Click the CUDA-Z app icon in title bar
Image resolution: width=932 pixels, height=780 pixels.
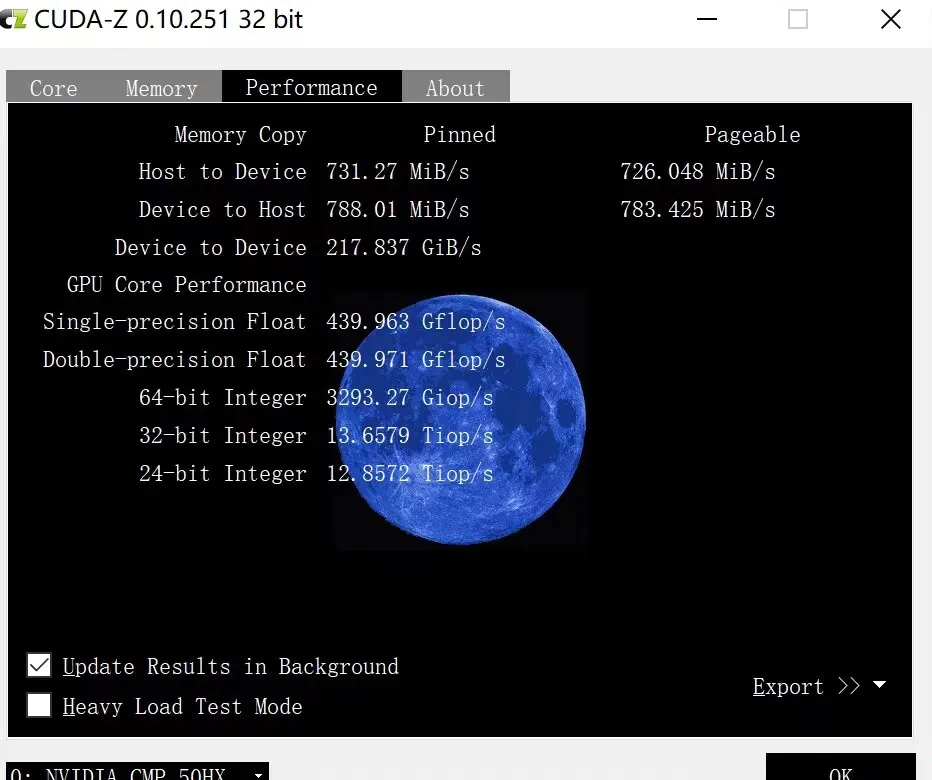[x=13, y=19]
